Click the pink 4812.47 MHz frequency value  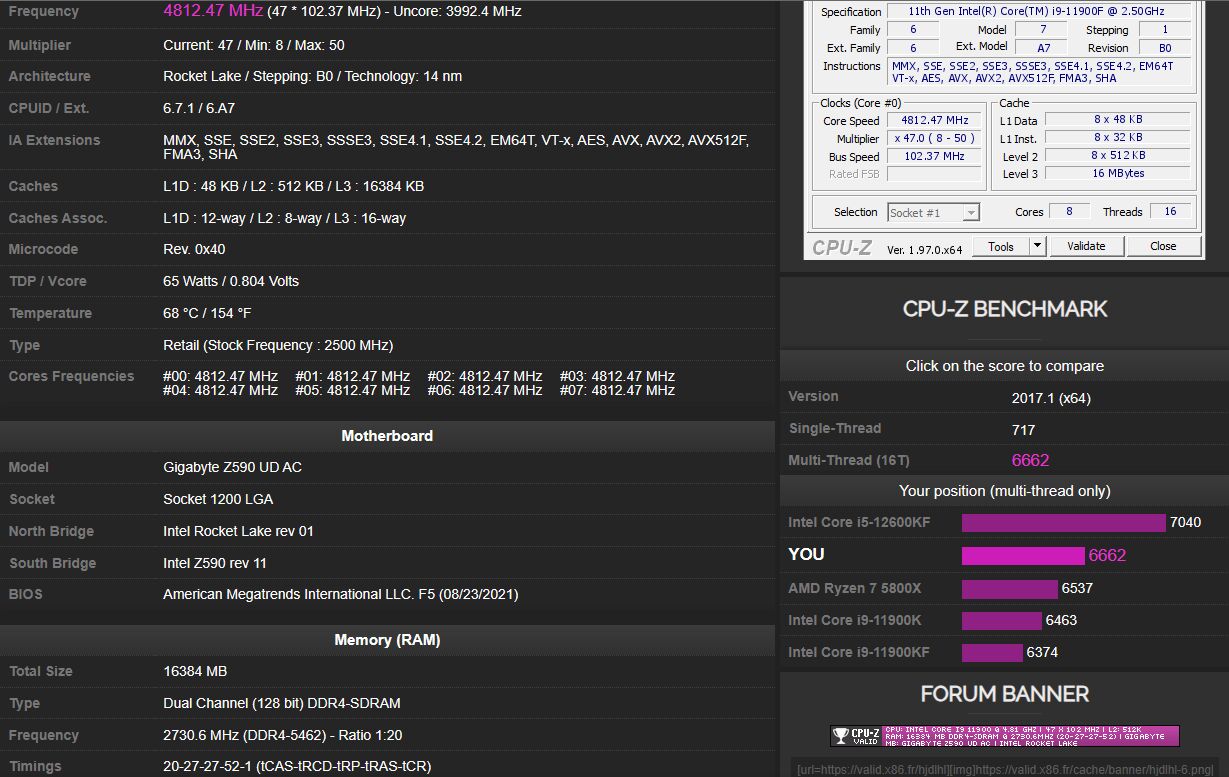click(x=213, y=11)
